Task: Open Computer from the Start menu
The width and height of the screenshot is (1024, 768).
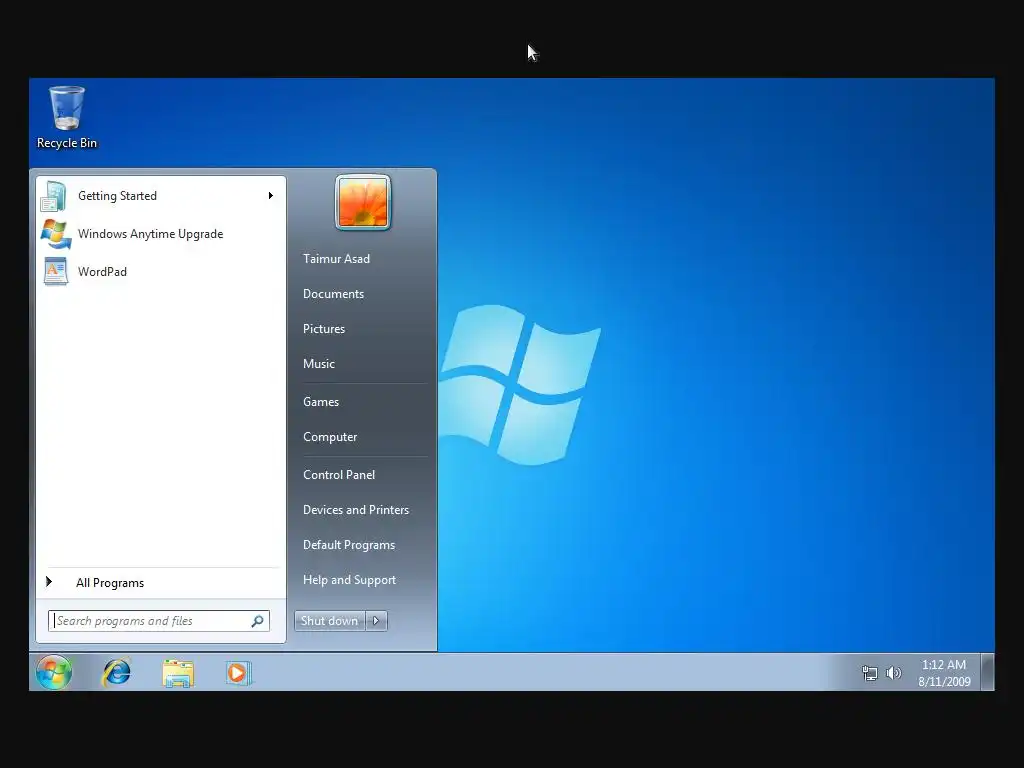Action: click(x=330, y=437)
